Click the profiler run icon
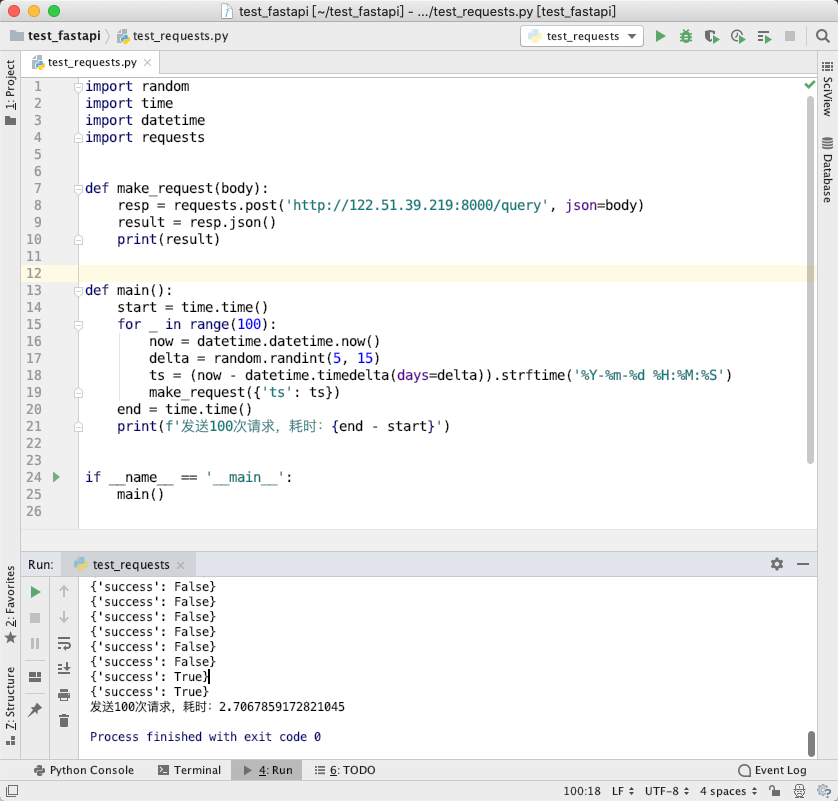838x801 pixels. pos(738,36)
